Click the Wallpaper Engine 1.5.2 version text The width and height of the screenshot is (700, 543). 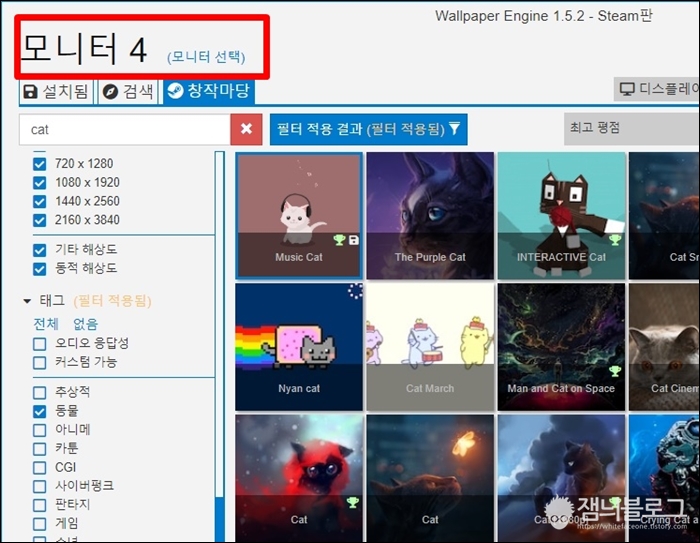tap(544, 16)
